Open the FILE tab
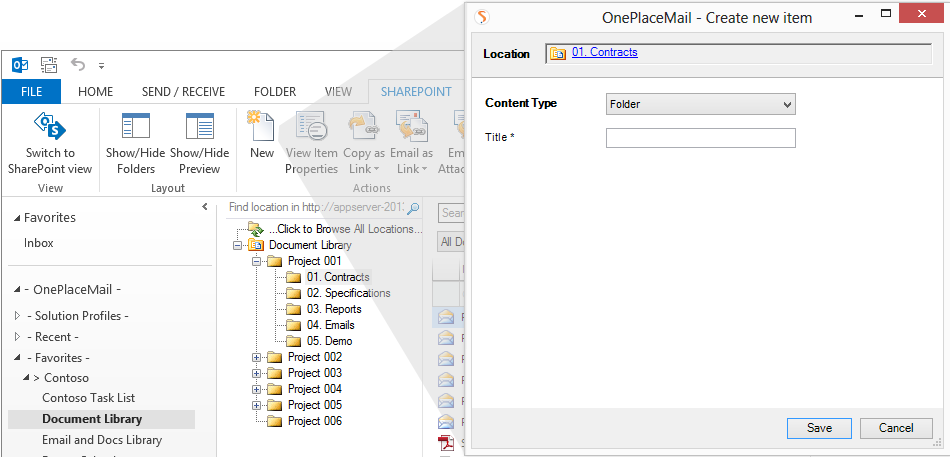 (x=31, y=92)
